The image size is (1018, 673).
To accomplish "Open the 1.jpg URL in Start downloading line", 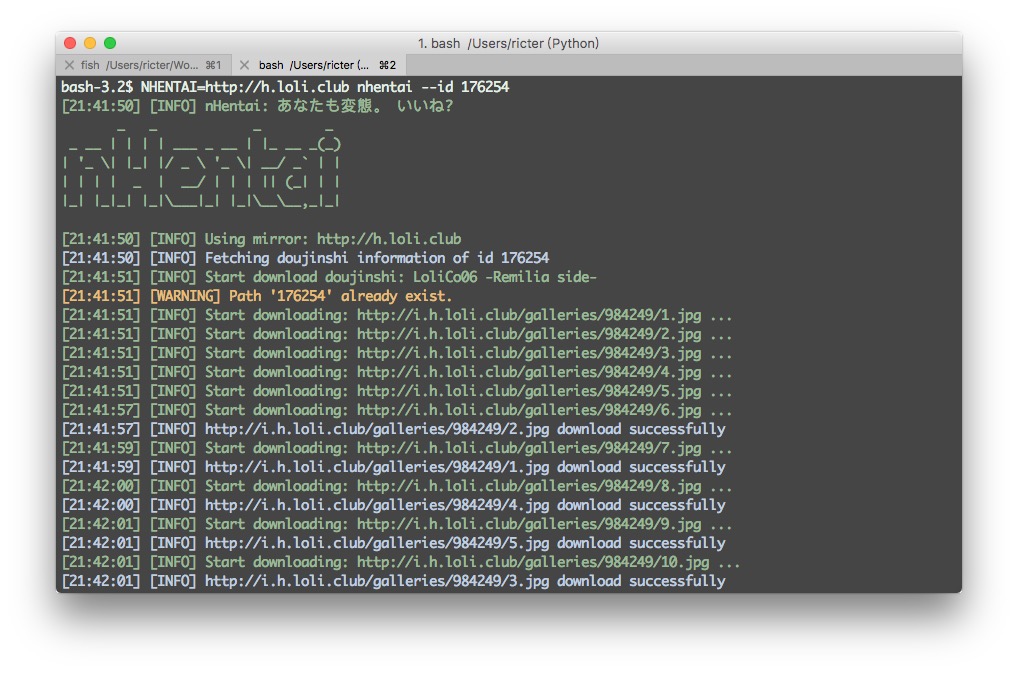I will pos(529,315).
